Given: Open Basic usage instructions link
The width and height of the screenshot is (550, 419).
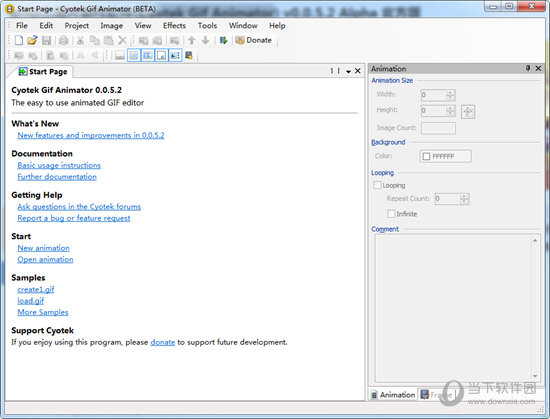Looking at the screenshot, I should pos(59,165).
